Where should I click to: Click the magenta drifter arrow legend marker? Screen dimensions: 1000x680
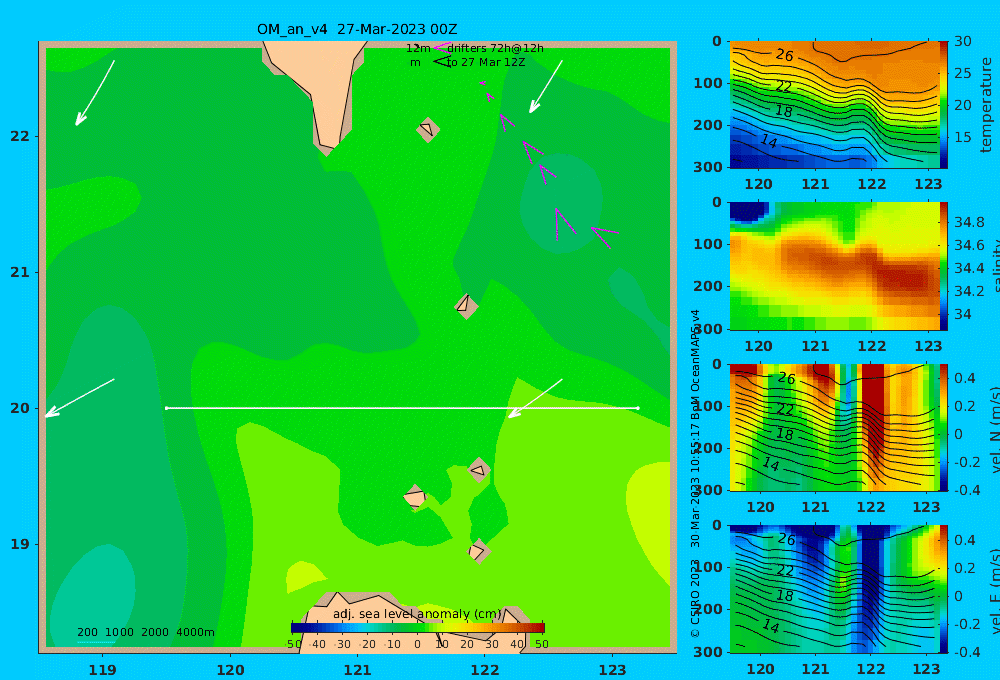(x=442, y=47)
